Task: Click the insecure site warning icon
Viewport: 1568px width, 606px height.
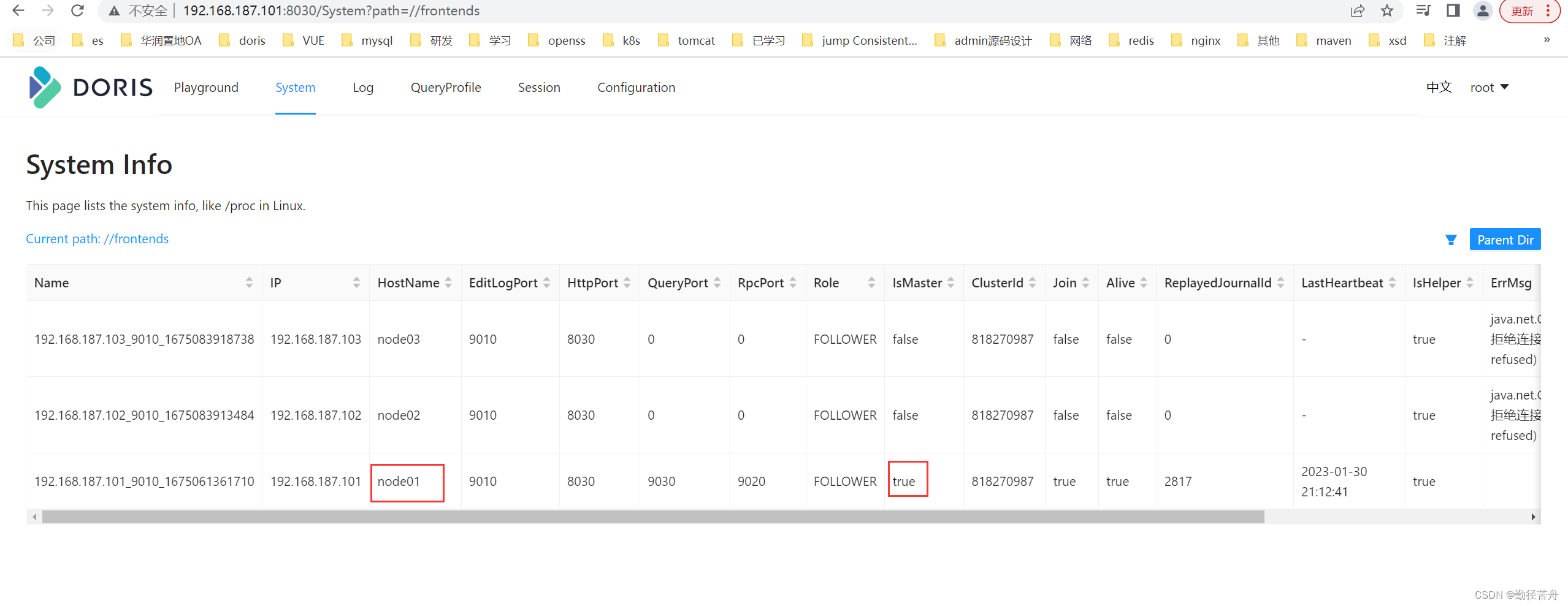Action: click(114, 11)
